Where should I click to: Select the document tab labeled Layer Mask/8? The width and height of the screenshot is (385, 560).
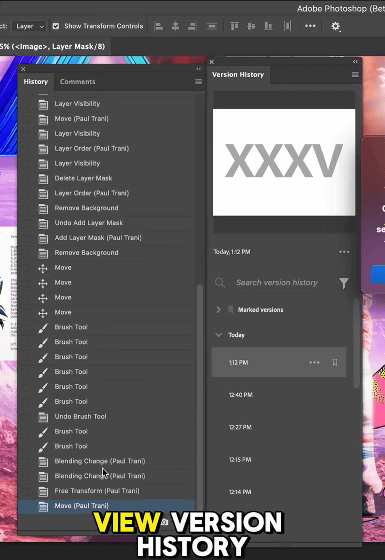54,46
